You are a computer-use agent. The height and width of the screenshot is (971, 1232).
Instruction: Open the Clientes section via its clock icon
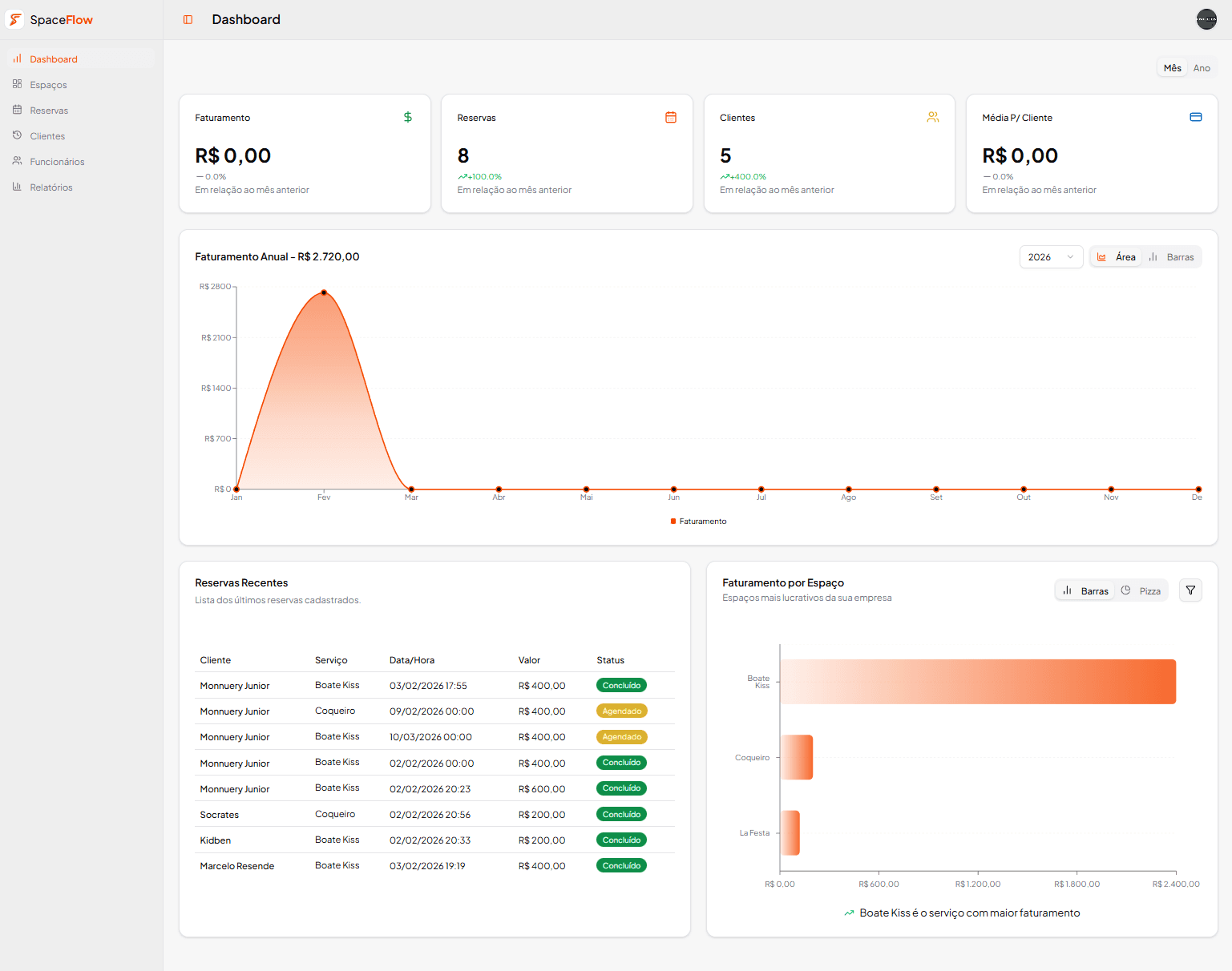[17, 135]
